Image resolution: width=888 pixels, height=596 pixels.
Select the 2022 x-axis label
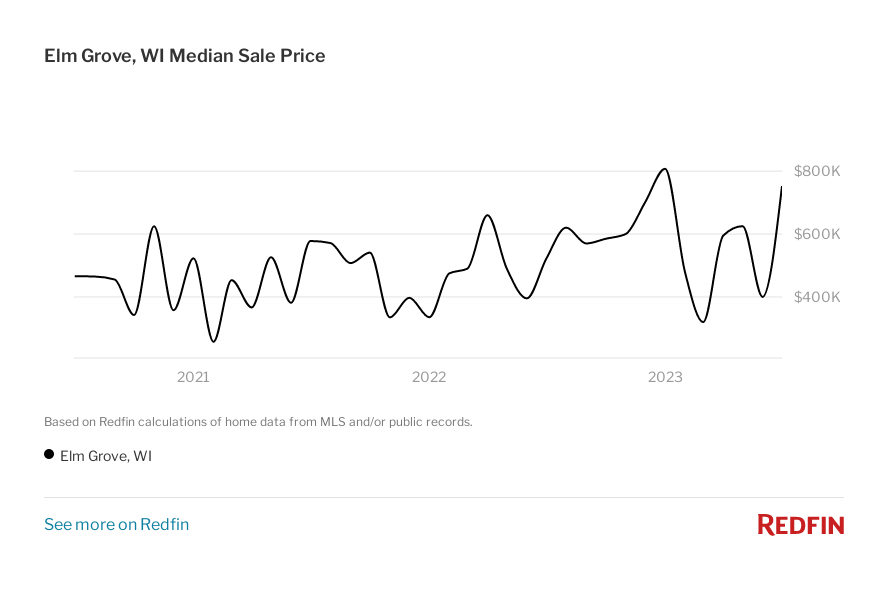click(429, 377)
